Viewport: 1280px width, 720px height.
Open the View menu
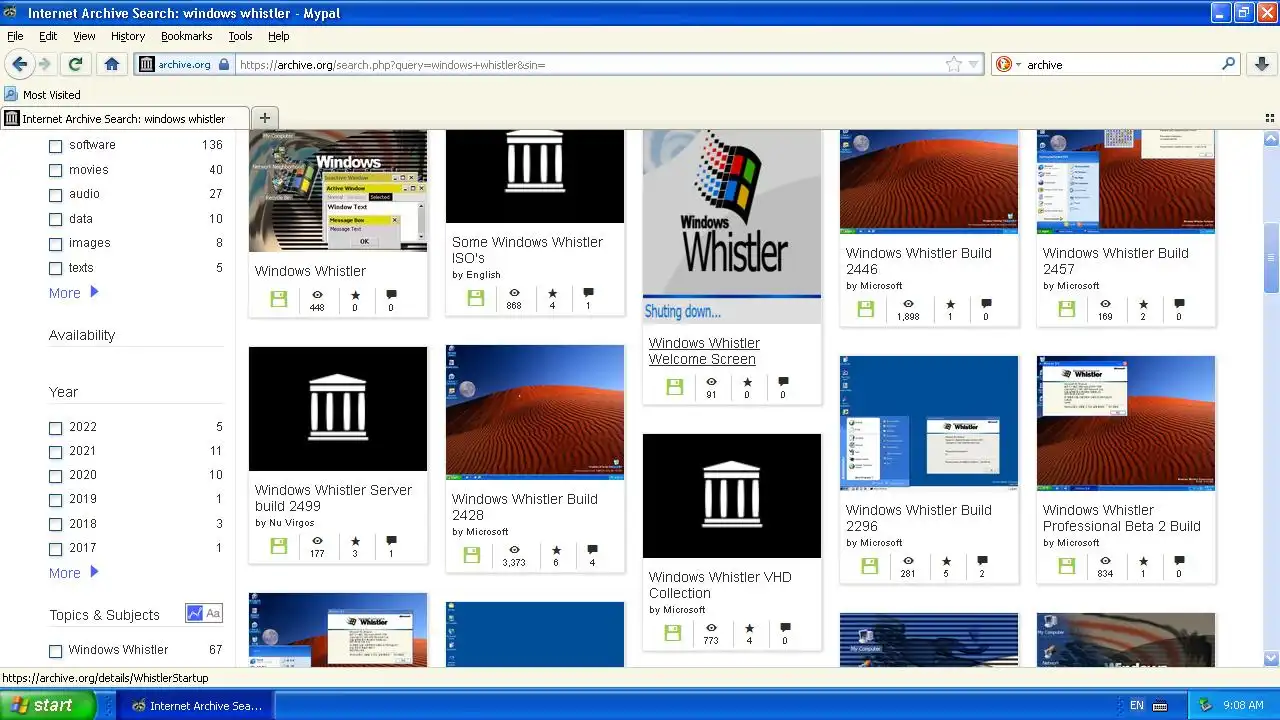pos(84,36)
